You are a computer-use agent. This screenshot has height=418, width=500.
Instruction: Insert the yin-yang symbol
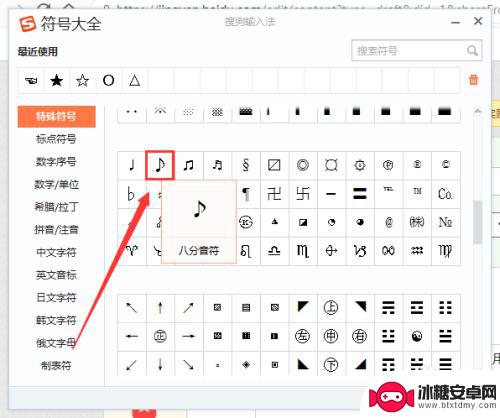click(417, 336)
